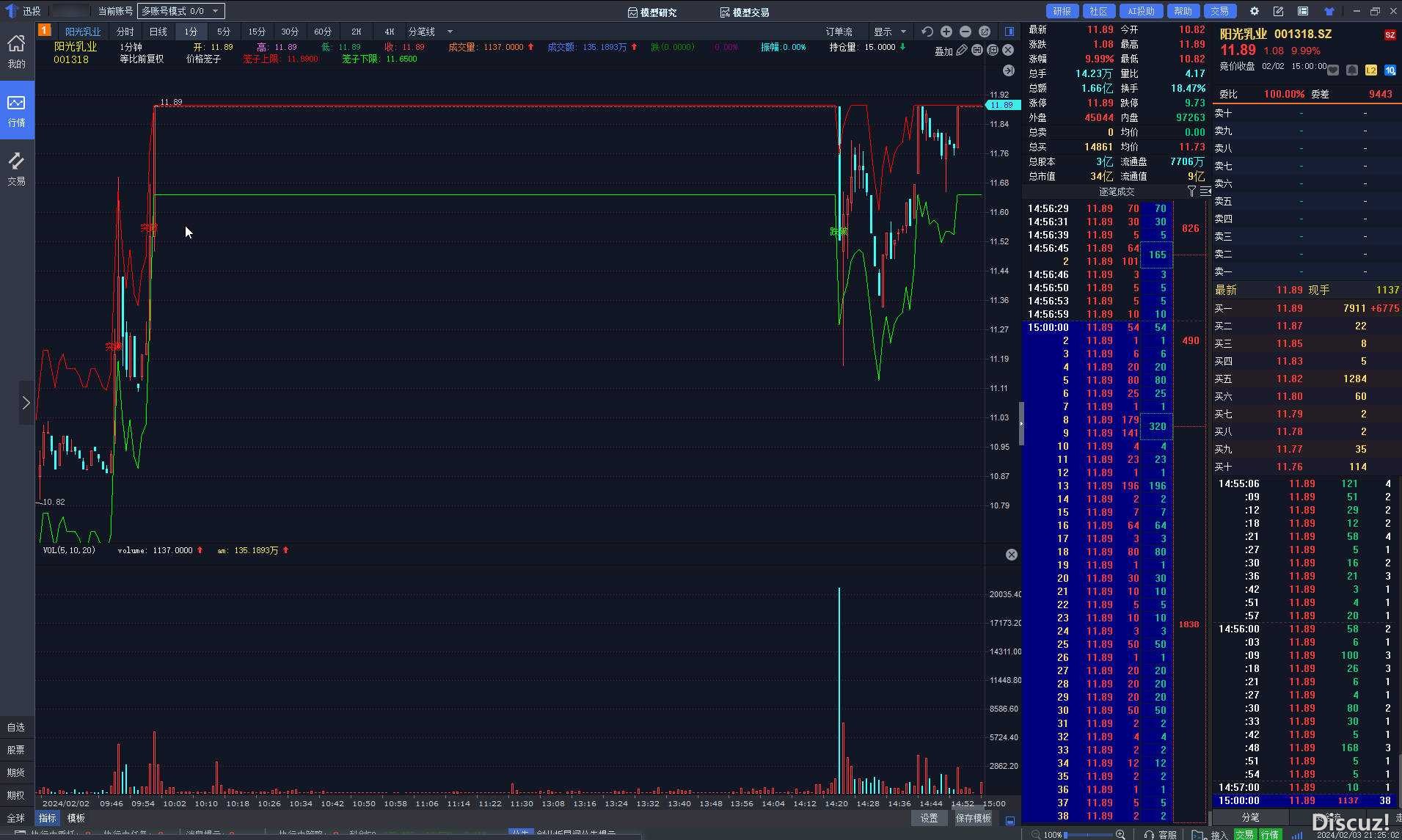Open the 社区 button
Viewport: 1402px width, 840px height.
1098,11
